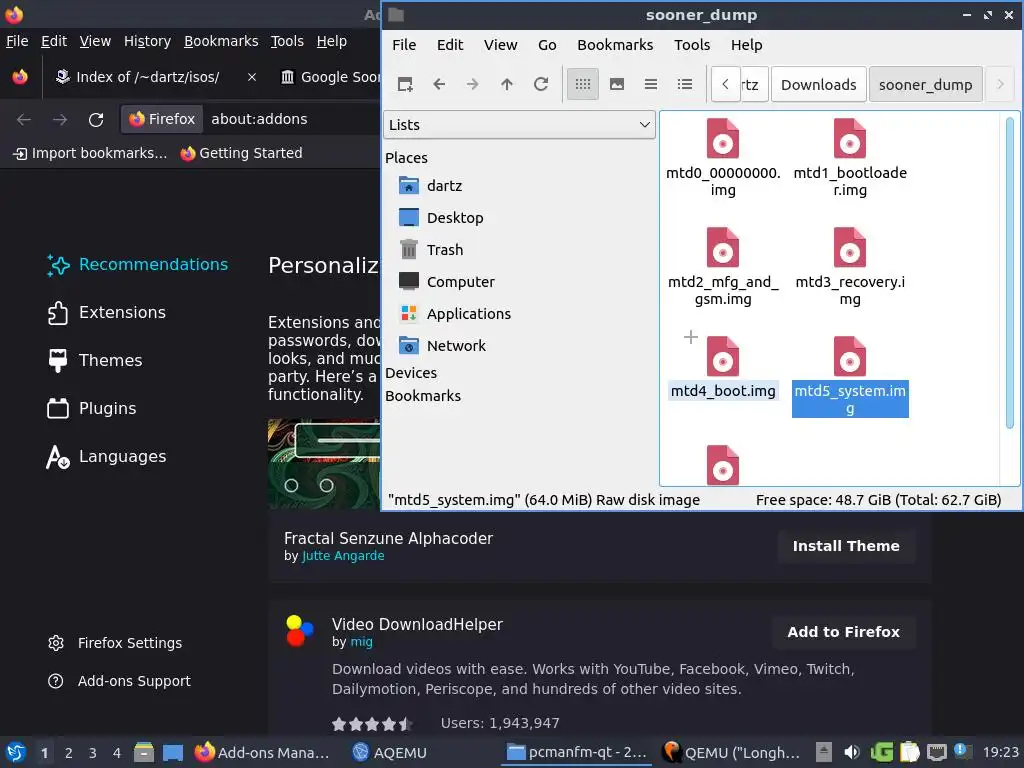
Task: Open the Getting Started bookmark
Action: (241, 153)
